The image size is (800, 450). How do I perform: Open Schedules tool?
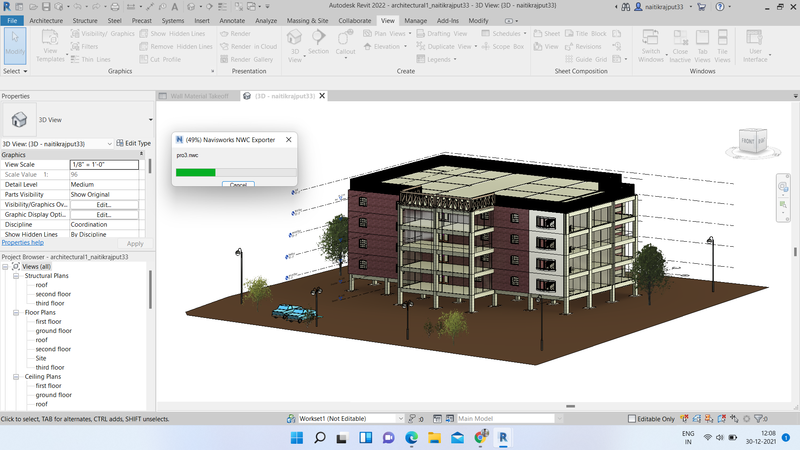click(x=504, y=34)
